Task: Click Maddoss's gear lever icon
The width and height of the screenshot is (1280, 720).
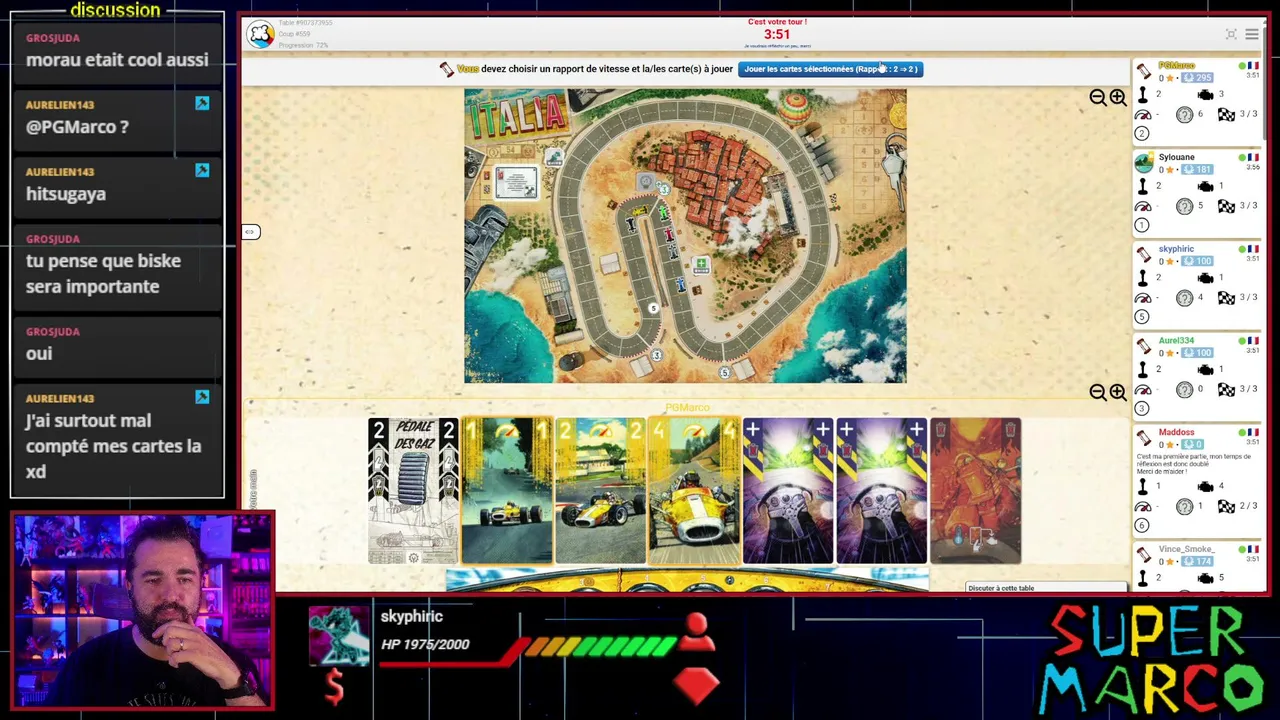Action: 1143,487
